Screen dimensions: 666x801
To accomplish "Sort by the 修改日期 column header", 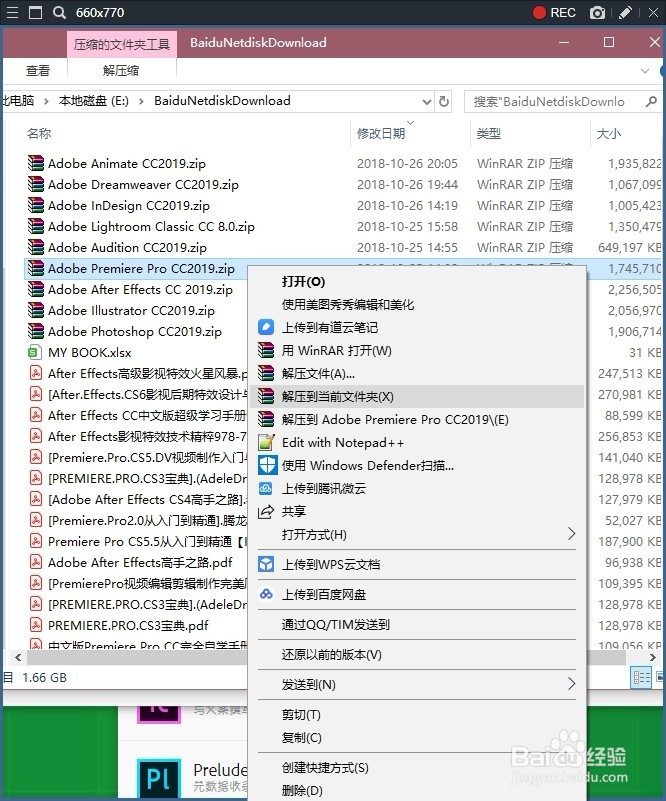I will point(381,133).
